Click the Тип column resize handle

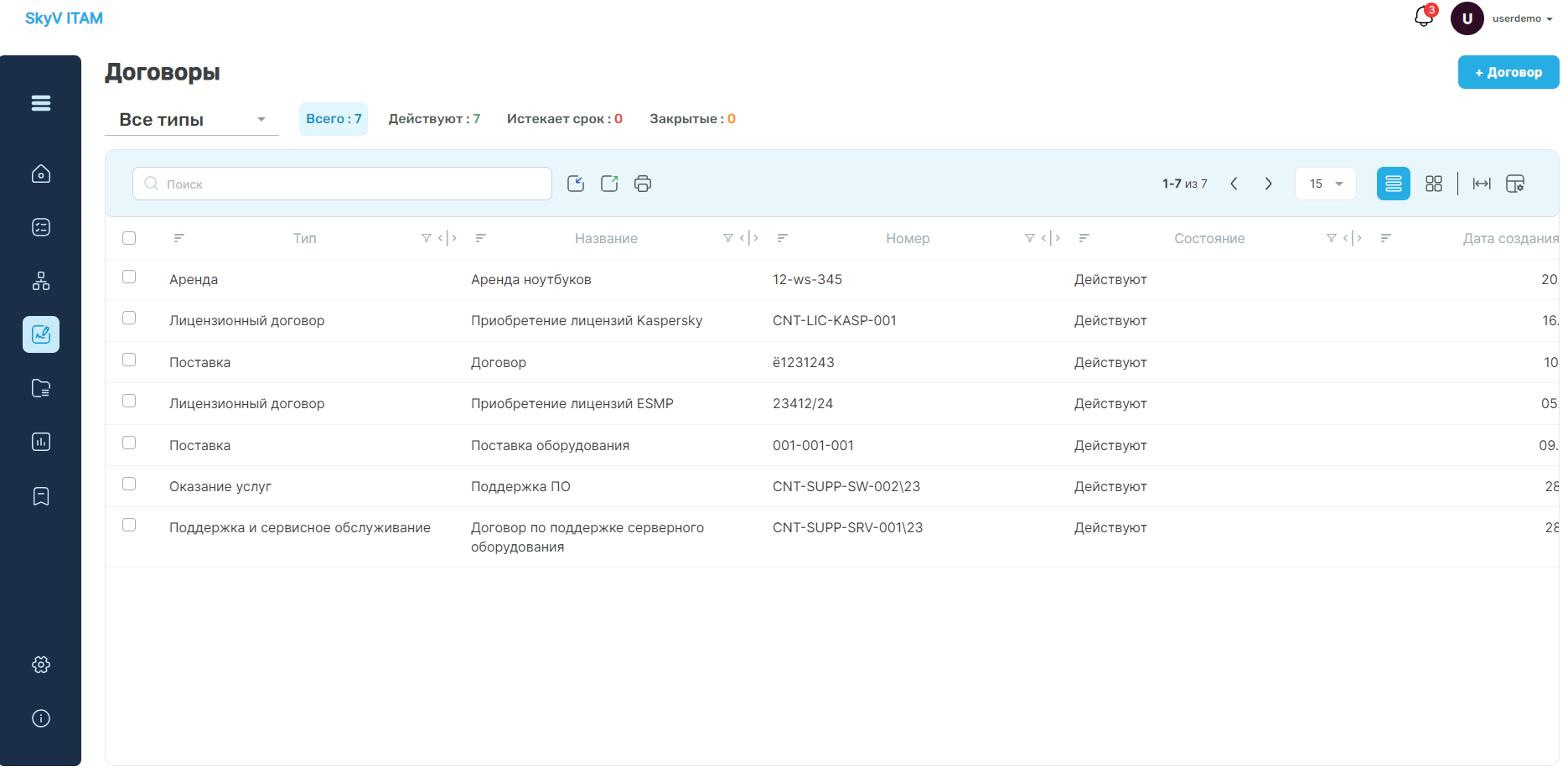click(x=448, y=238)
